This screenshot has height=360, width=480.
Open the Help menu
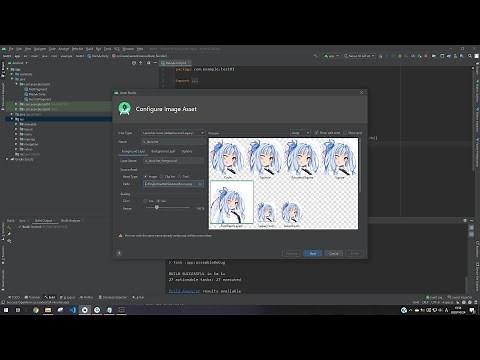[140, 49]
